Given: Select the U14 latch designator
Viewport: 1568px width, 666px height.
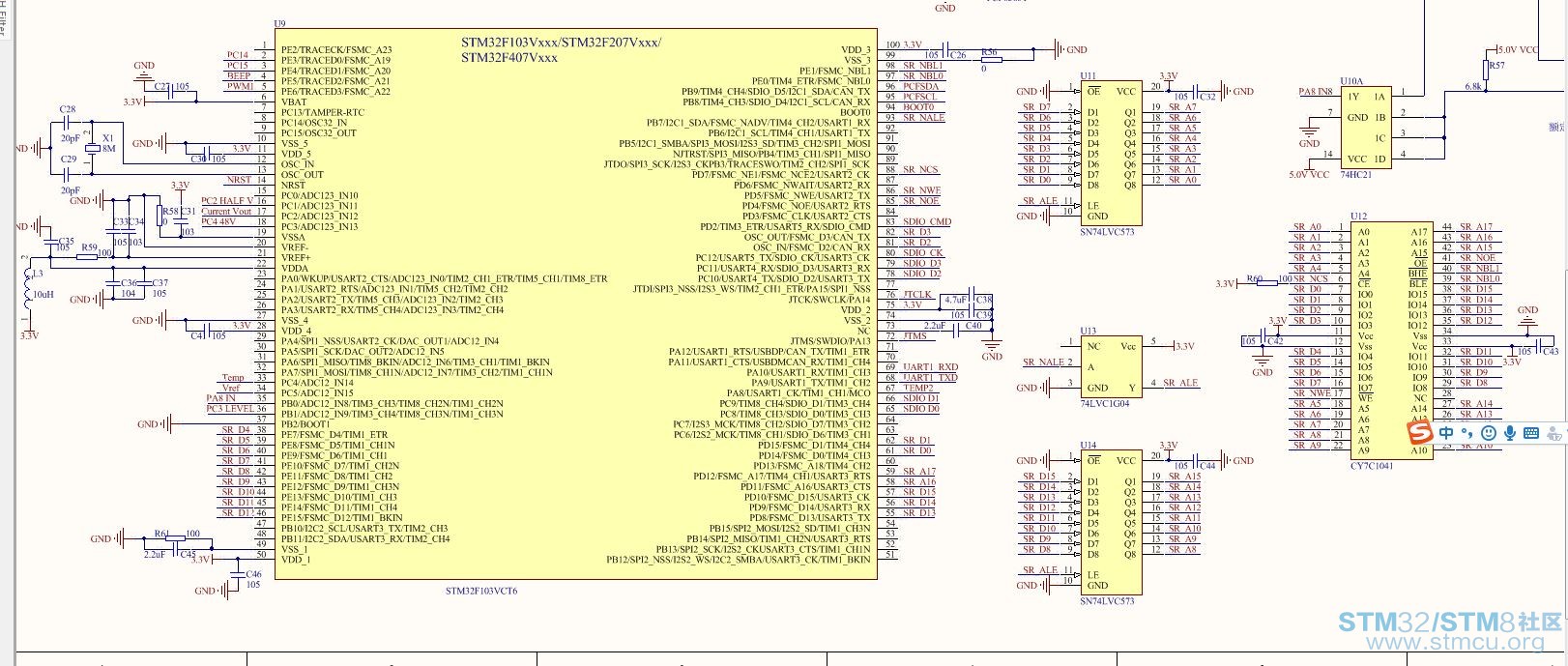Looking at the screenshot, I should pos(1089,446).
